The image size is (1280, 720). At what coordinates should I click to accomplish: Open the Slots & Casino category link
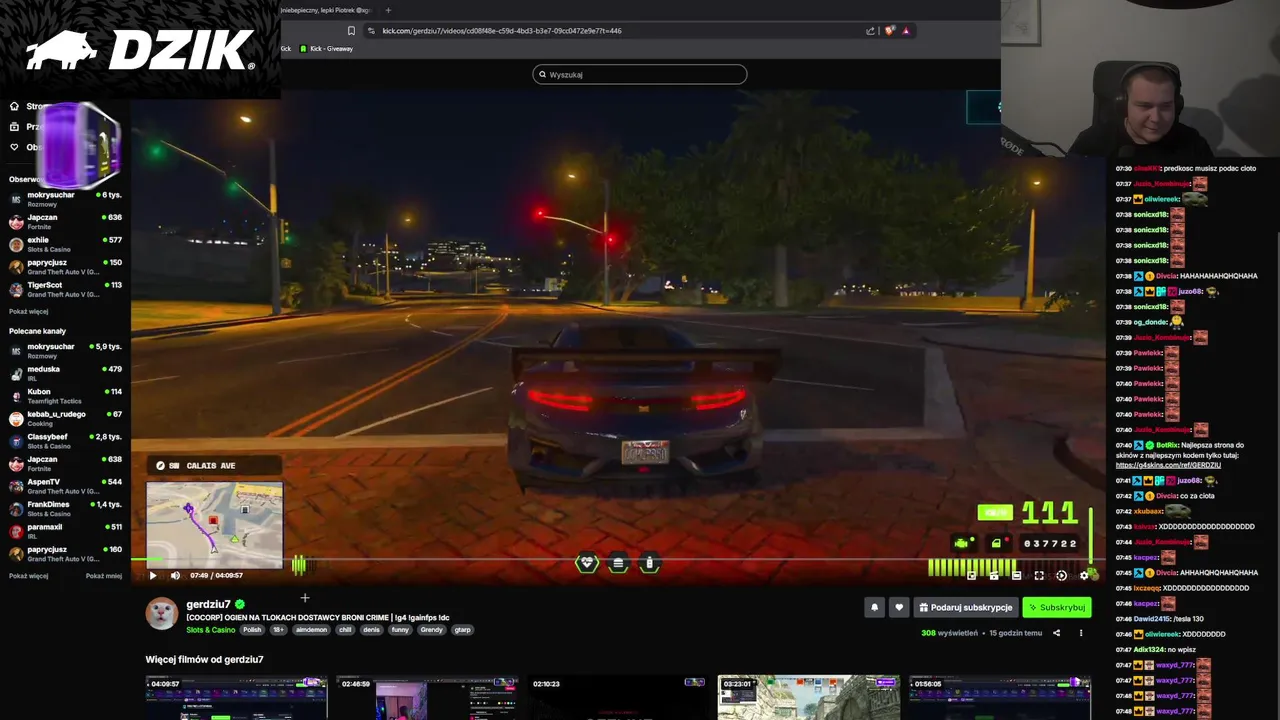coord(211,630)
